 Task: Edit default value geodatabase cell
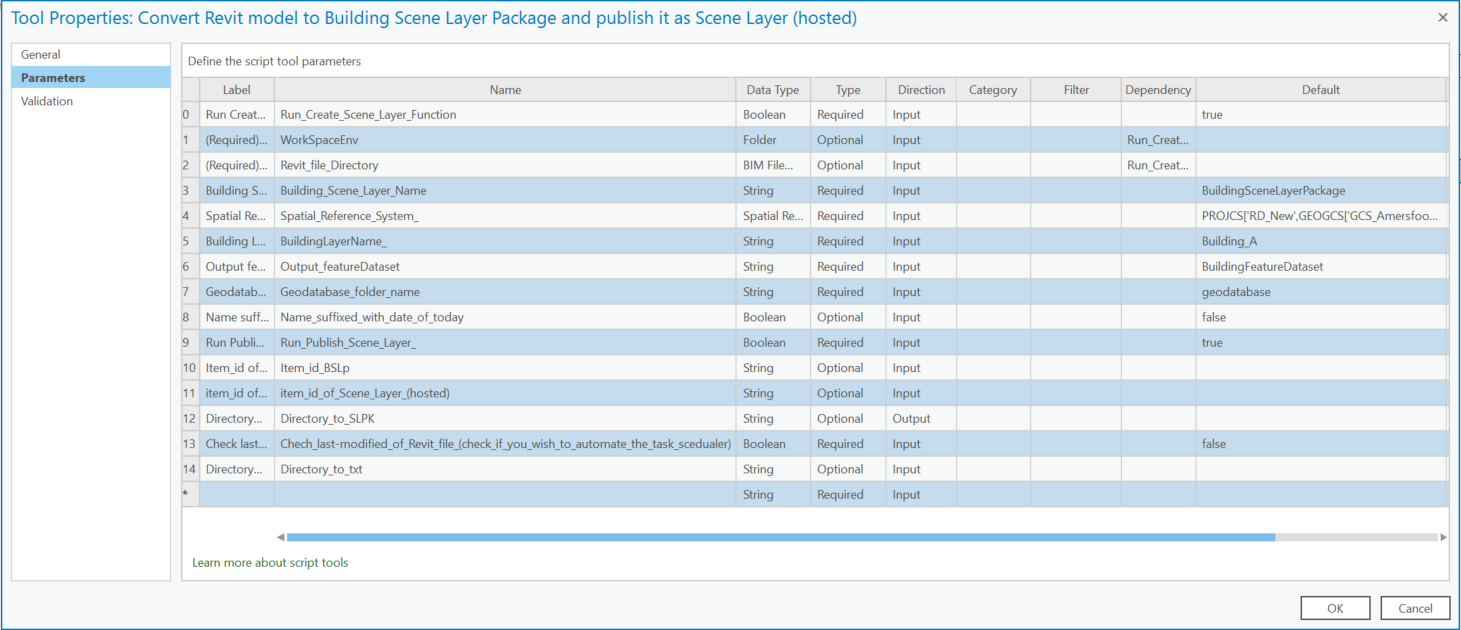pos(1321,292)
